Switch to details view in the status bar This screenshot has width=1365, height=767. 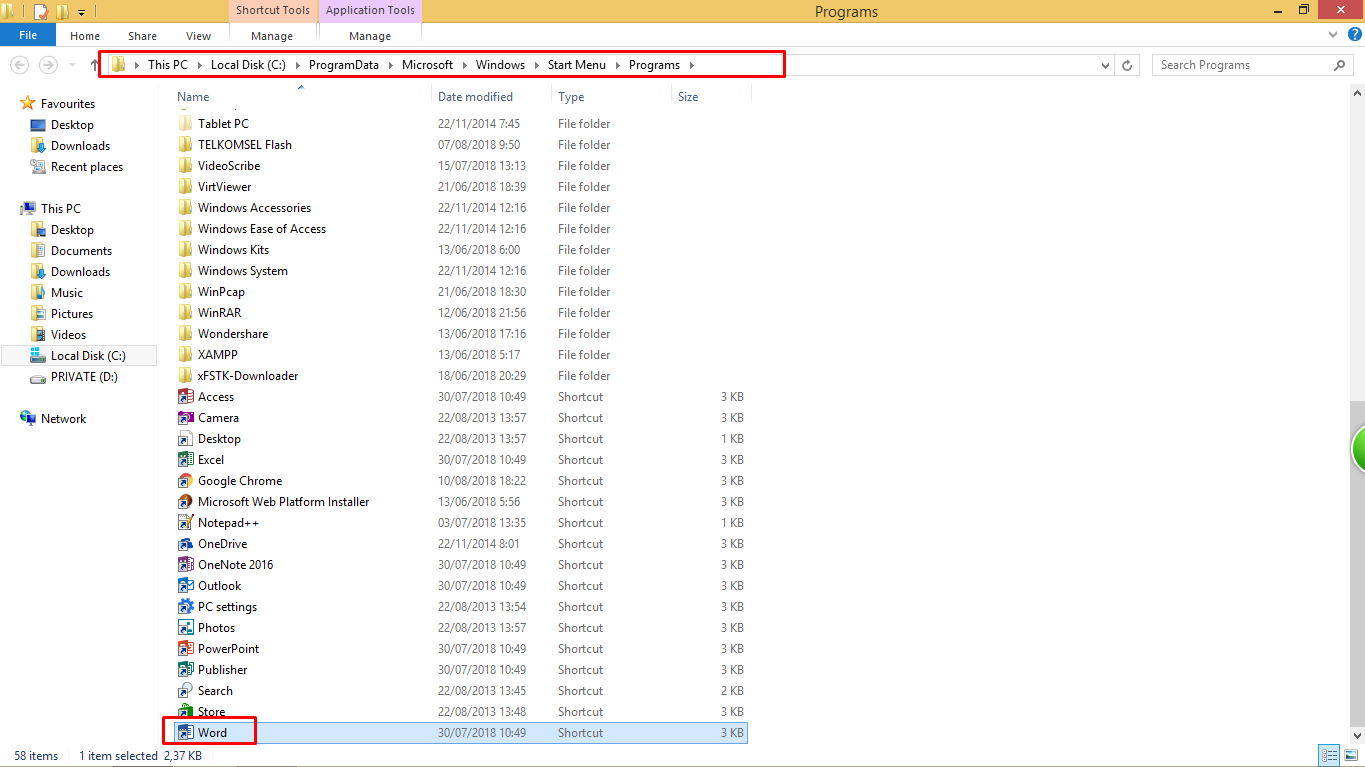click(1330, 756)
